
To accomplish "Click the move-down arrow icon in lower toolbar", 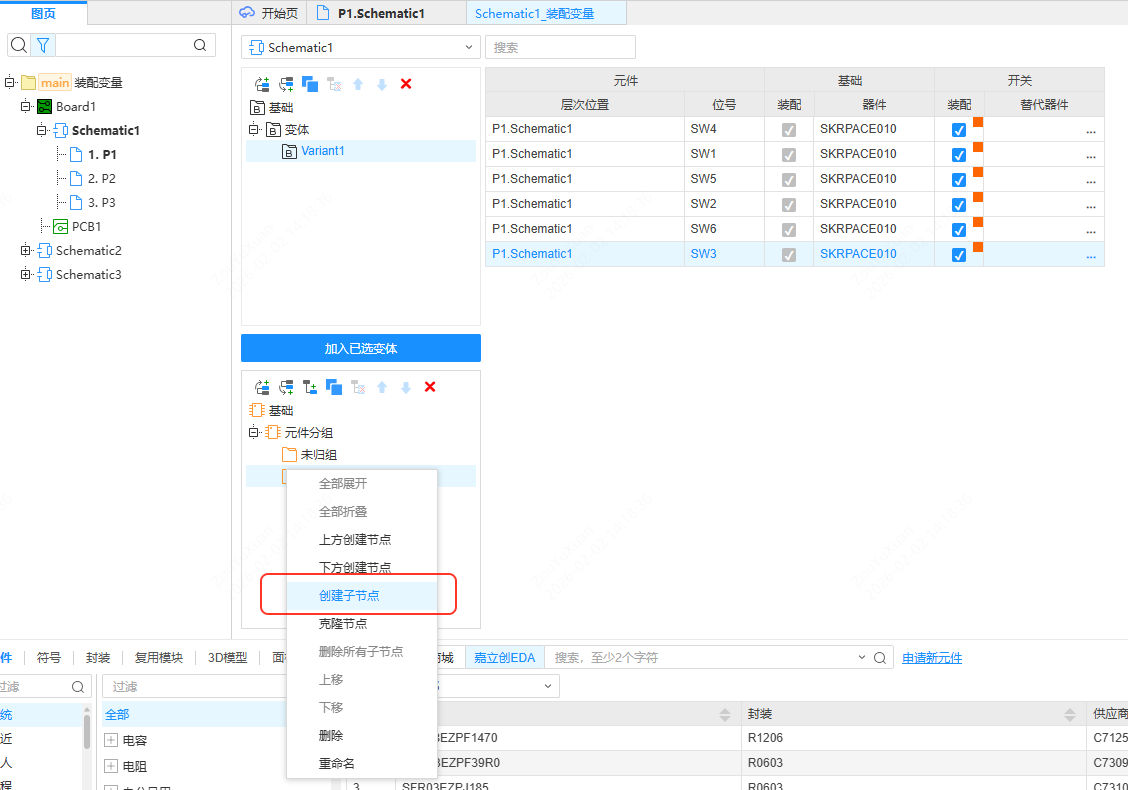I will pos(406,387).
